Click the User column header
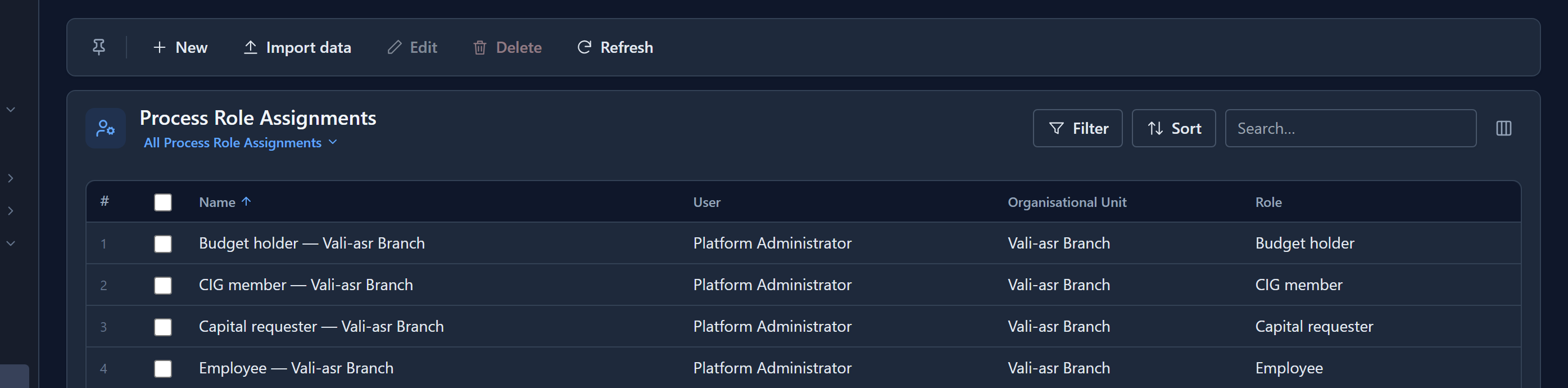The width and height of the screenshot is (1568, 388). point(706,202)
